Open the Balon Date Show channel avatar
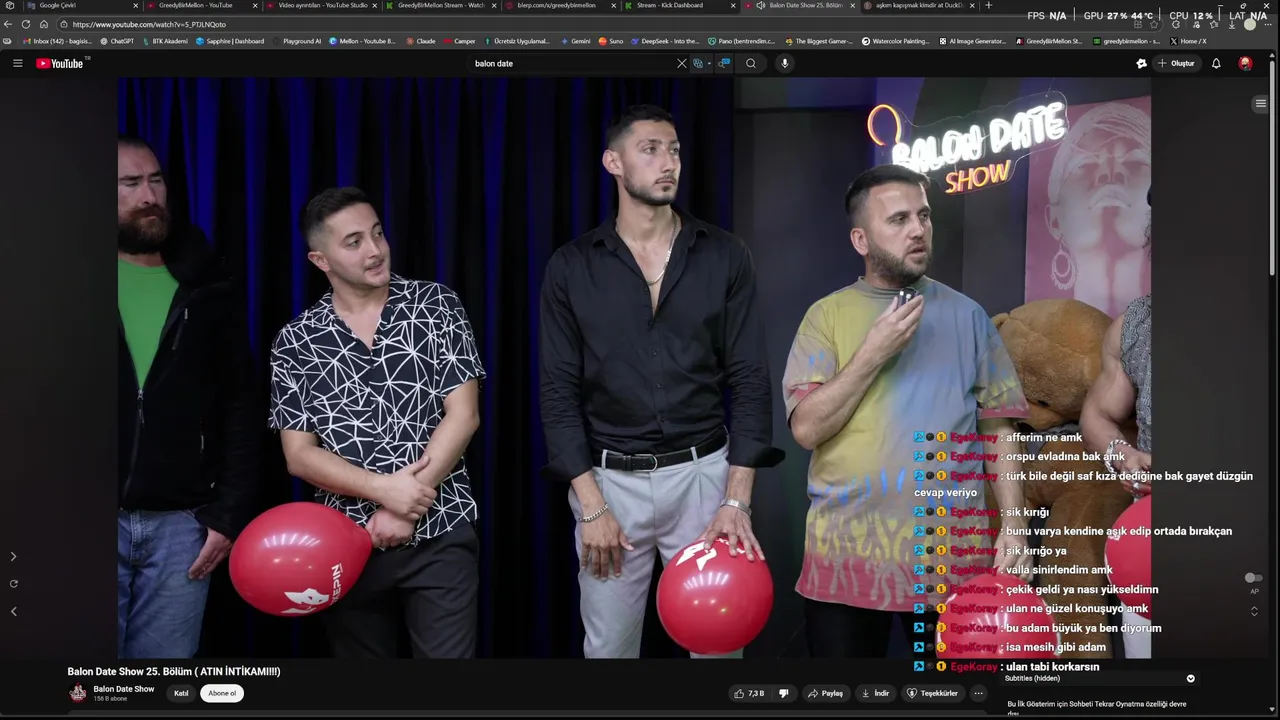 (77, 693)
